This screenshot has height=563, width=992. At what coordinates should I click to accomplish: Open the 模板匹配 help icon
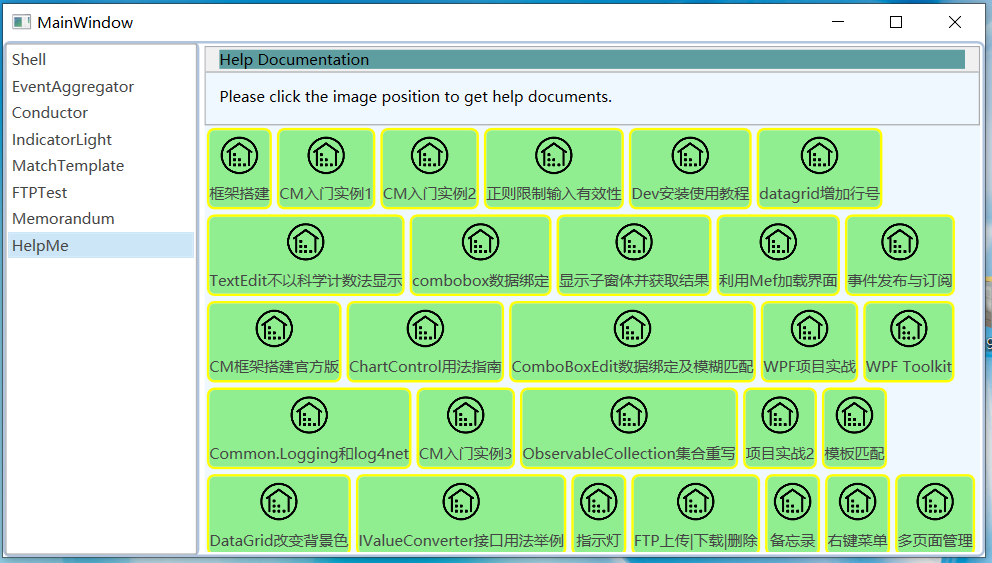(854, 416)
